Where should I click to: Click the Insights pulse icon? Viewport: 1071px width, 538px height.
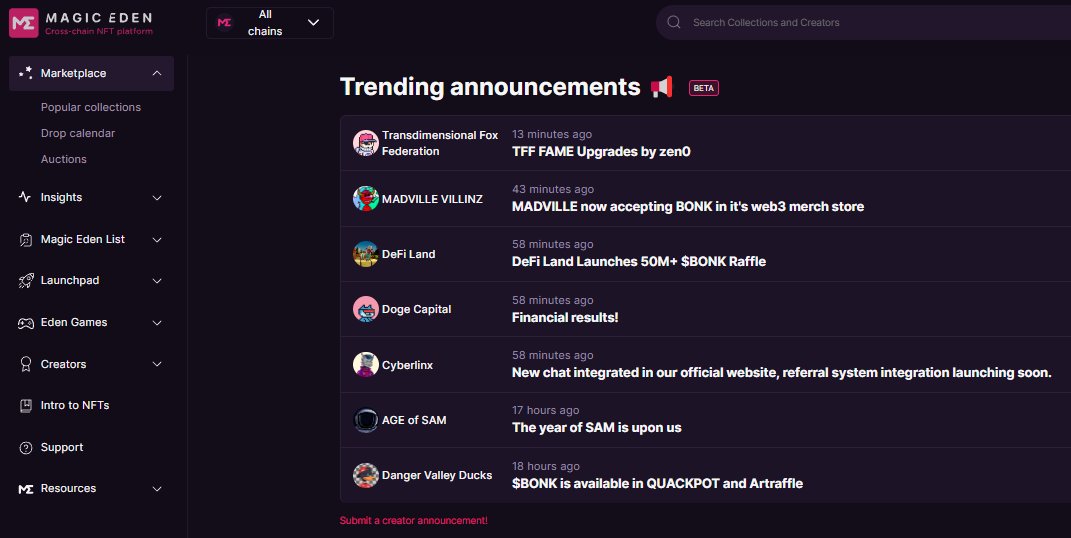[x=25, y=197]
